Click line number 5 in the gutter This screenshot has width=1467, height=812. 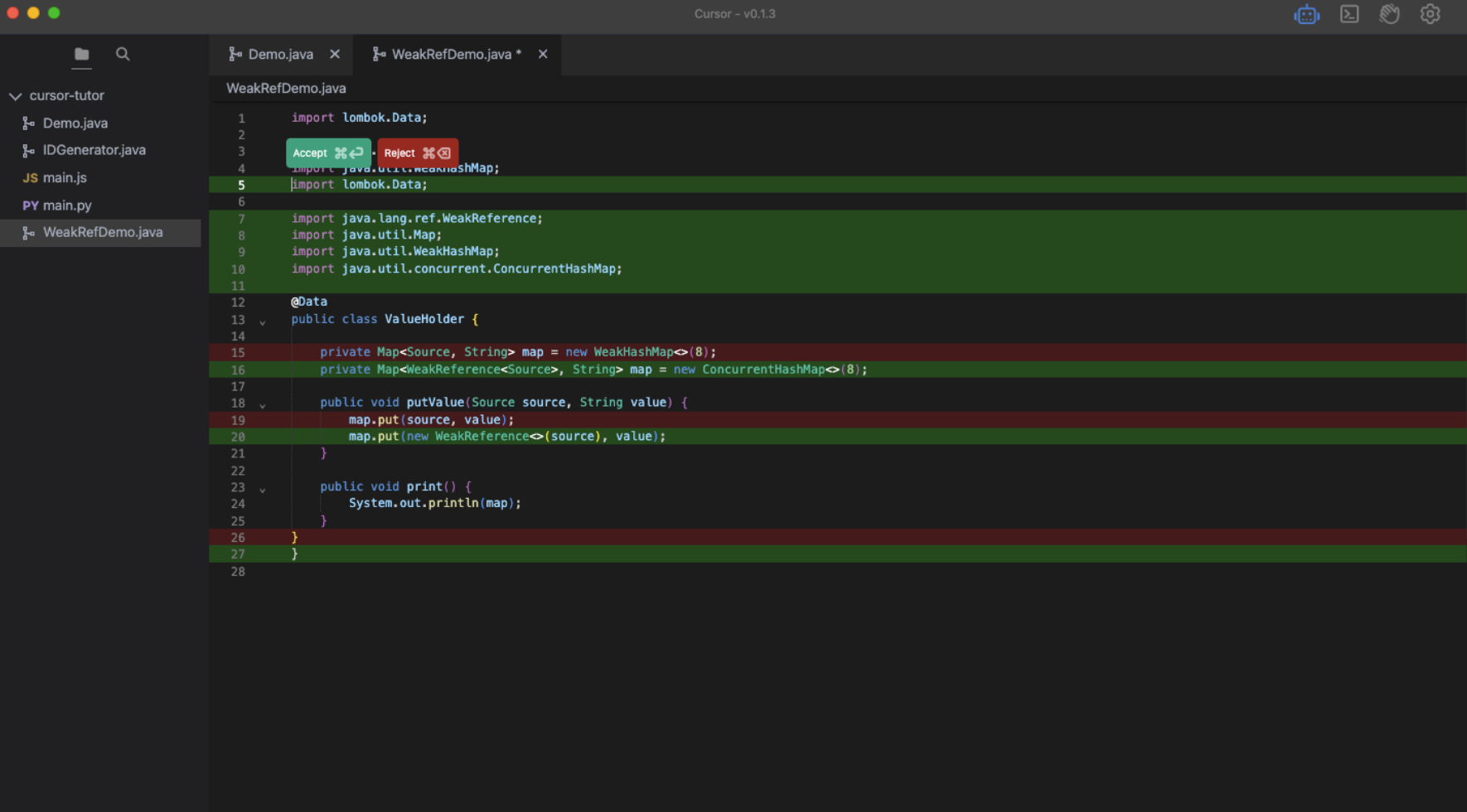coord(241,185)
